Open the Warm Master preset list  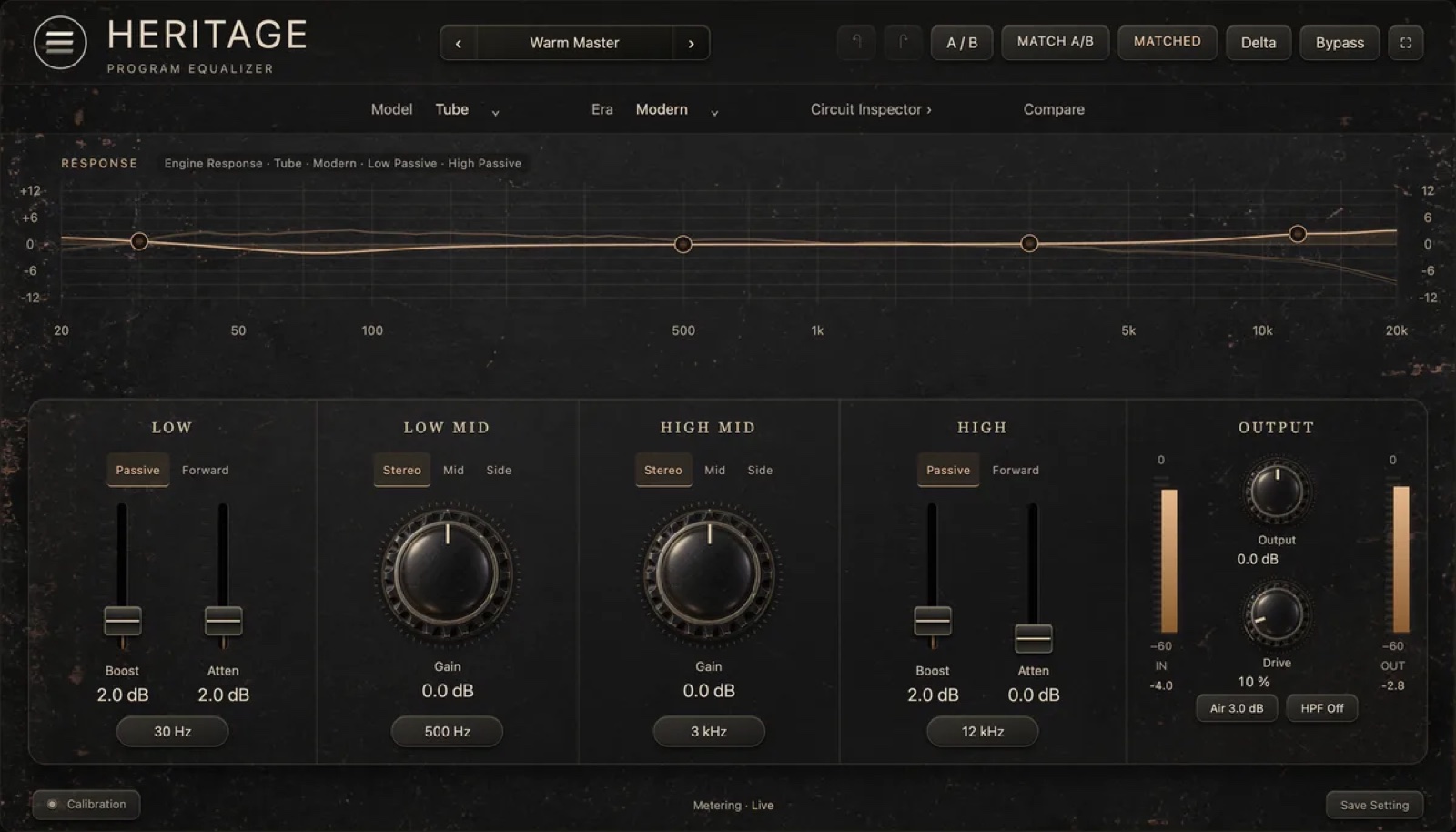point(574,43)
